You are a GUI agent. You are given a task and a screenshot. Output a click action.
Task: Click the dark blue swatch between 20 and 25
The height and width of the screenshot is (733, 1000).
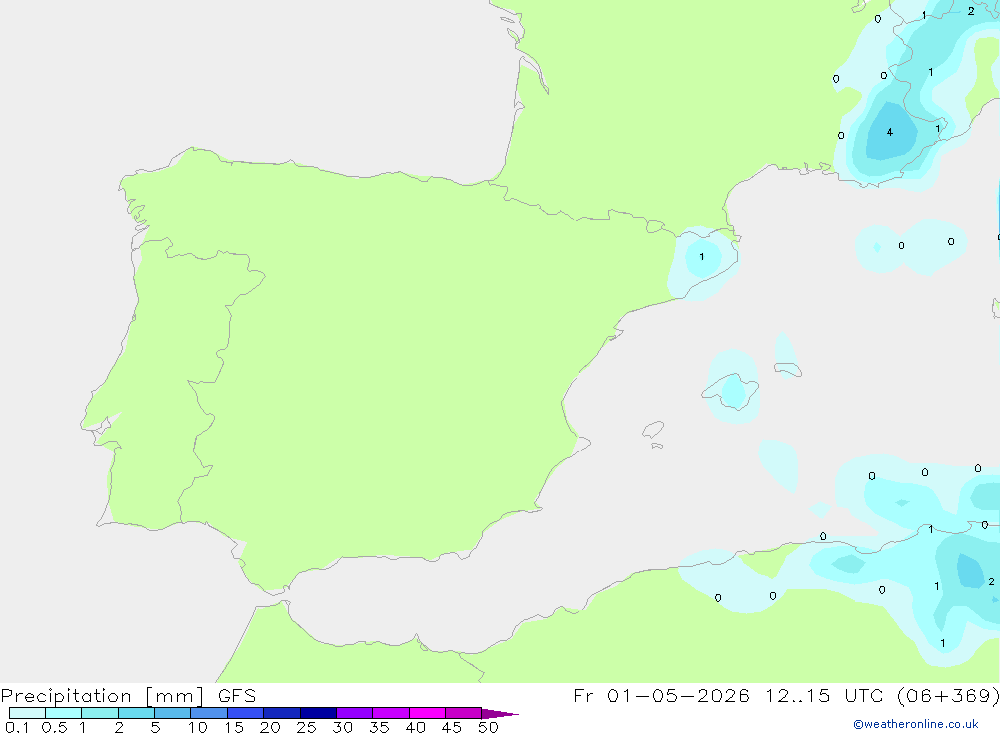tap(281, 713)
